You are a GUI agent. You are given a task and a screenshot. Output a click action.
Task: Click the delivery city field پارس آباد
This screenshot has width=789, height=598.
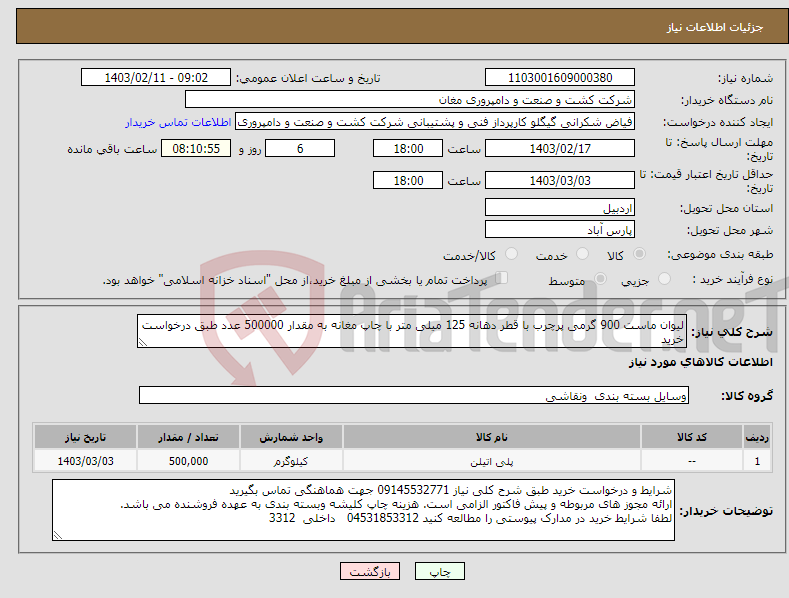(560, 230)
